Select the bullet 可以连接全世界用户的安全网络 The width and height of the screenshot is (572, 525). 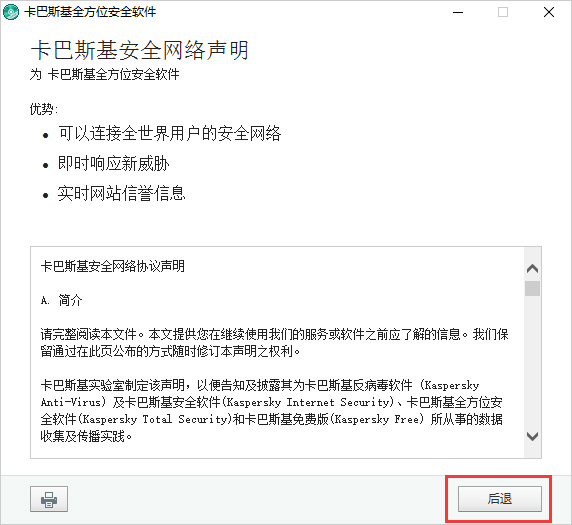[170, 134]
